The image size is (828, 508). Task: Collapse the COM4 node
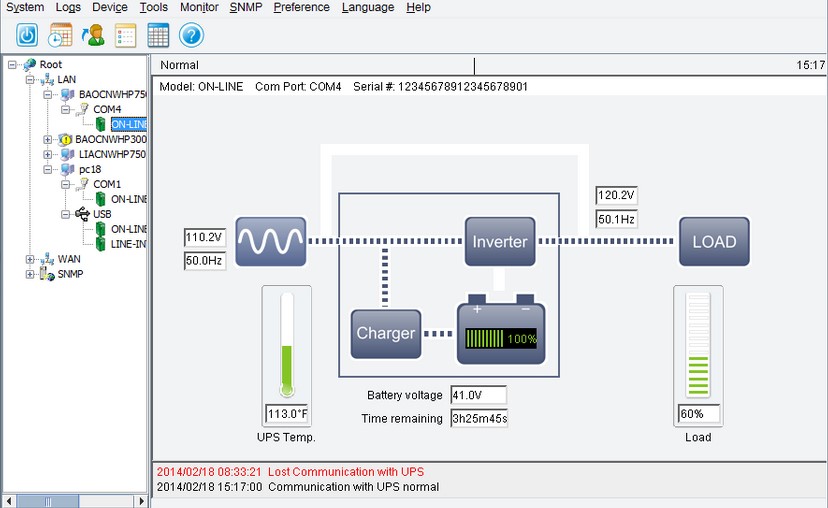(x=65, y=109)
